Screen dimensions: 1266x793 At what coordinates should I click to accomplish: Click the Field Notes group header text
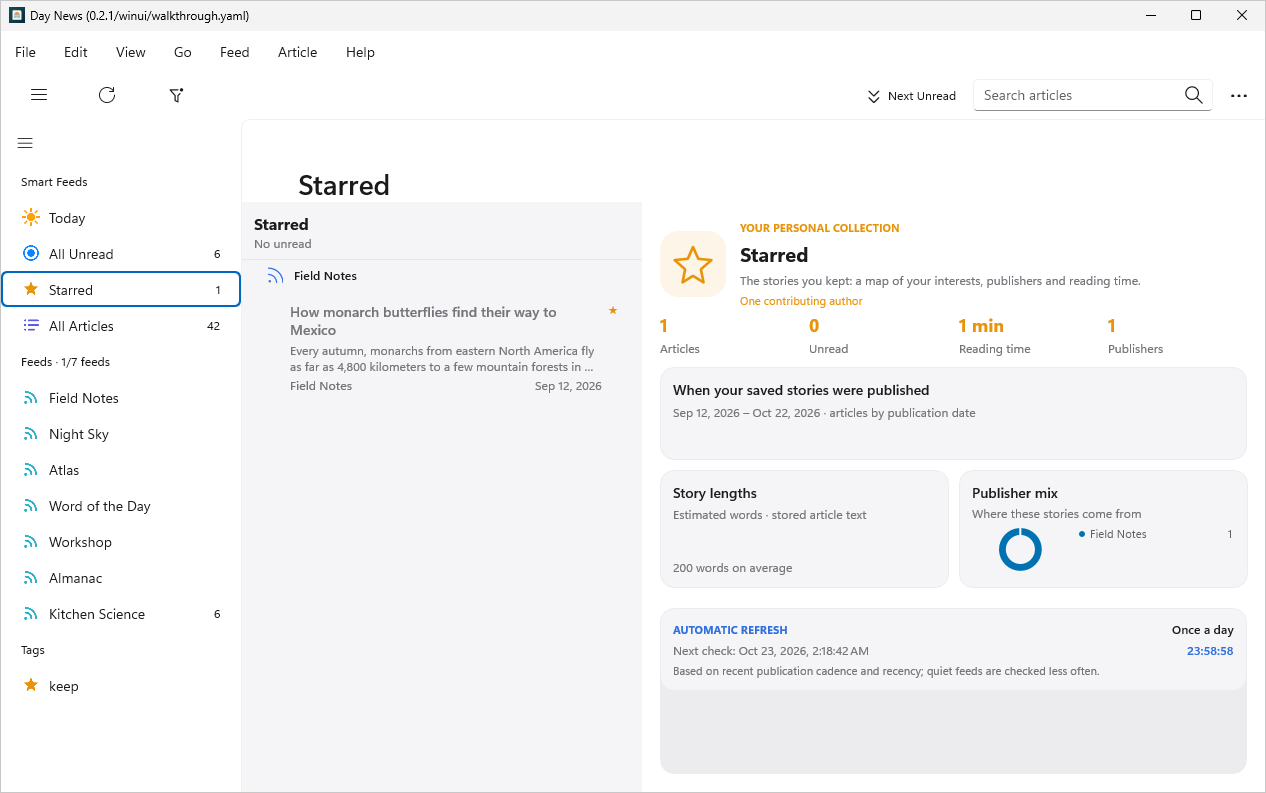tap(325, 276)
